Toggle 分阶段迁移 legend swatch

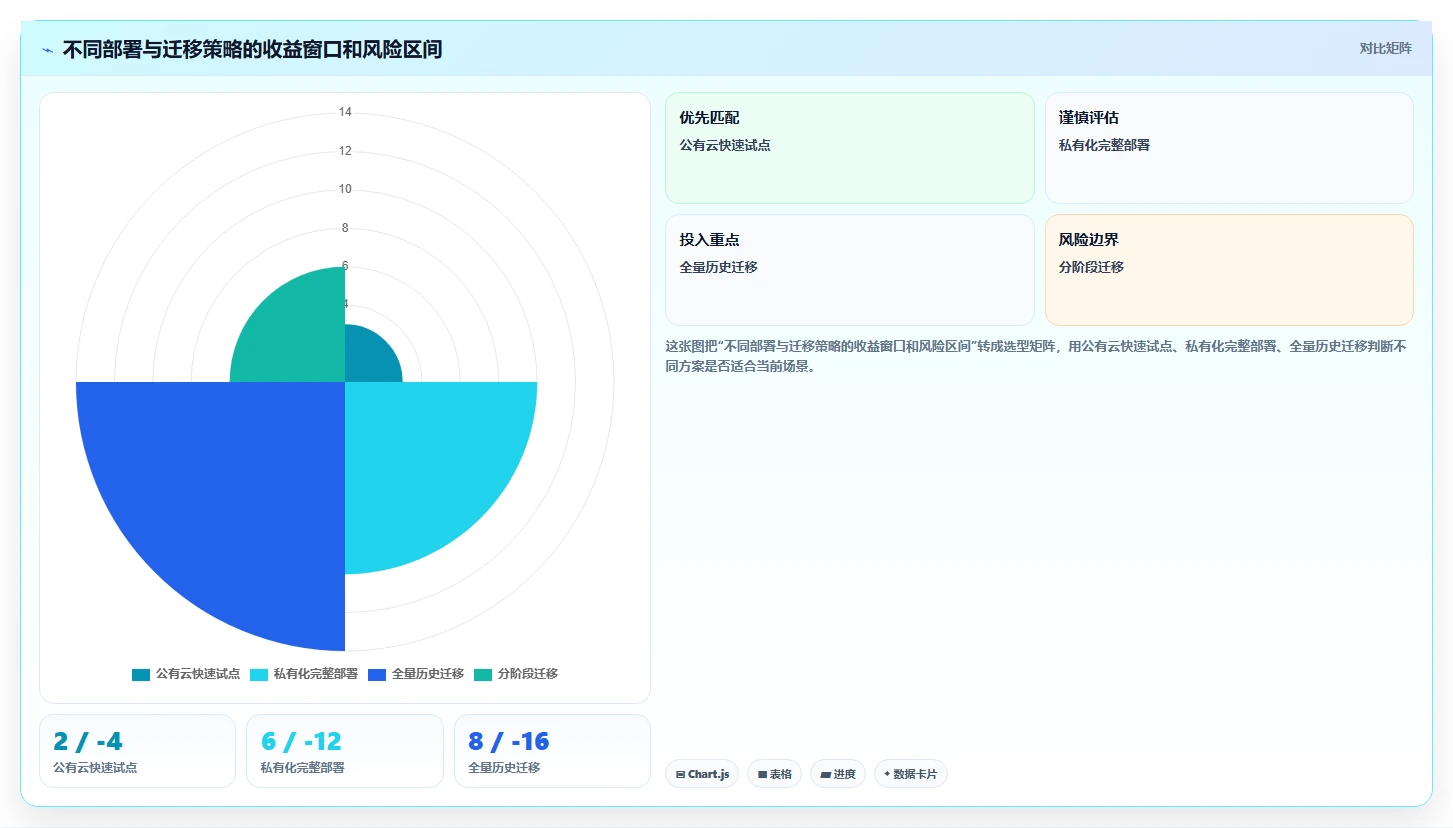[483, 674]
